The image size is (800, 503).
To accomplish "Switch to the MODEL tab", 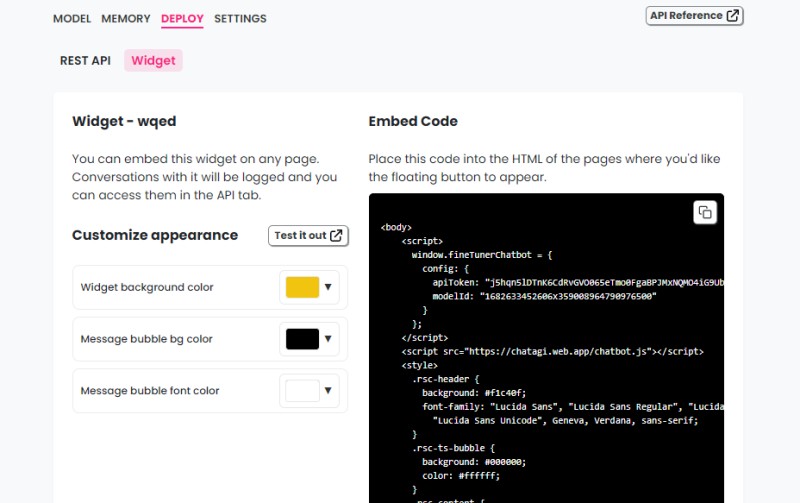I will point(72,19).
